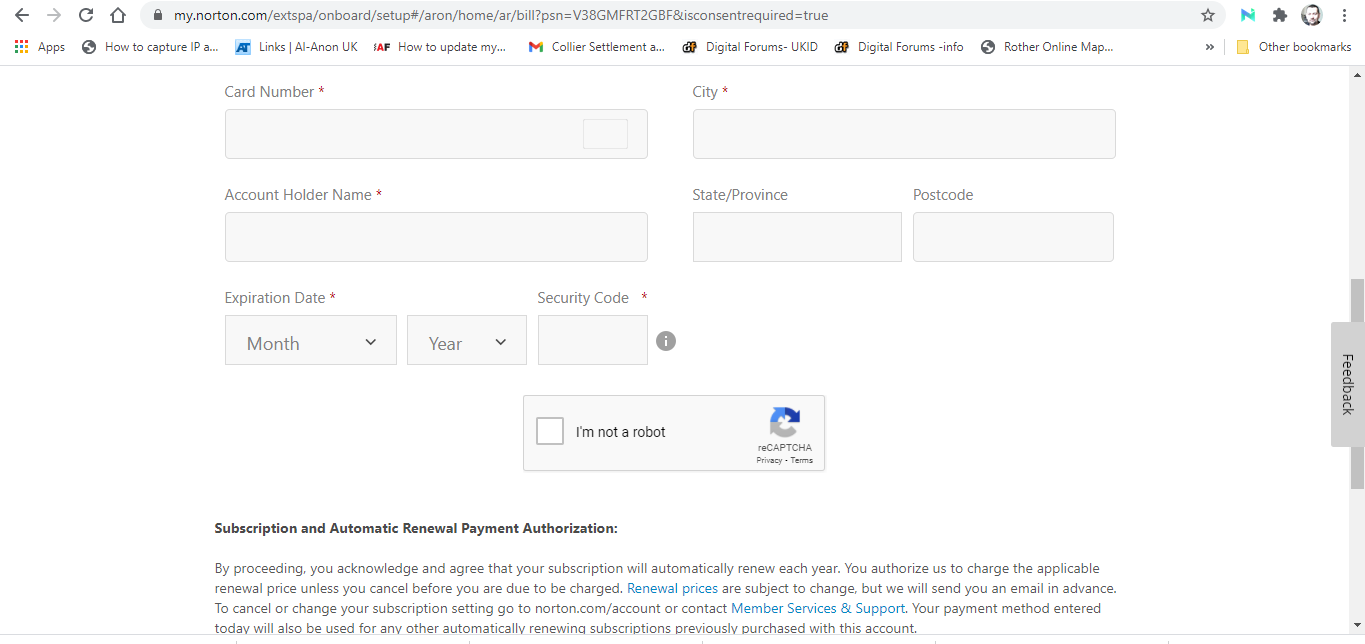
Task: Click the browser back arrow
Action: (x=21, y=16)
